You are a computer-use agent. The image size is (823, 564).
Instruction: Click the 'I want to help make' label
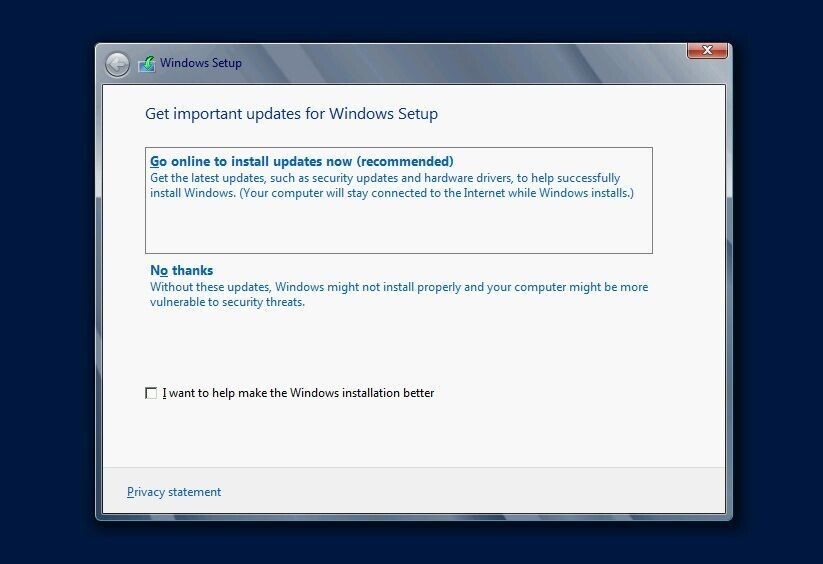click(298, 393)
